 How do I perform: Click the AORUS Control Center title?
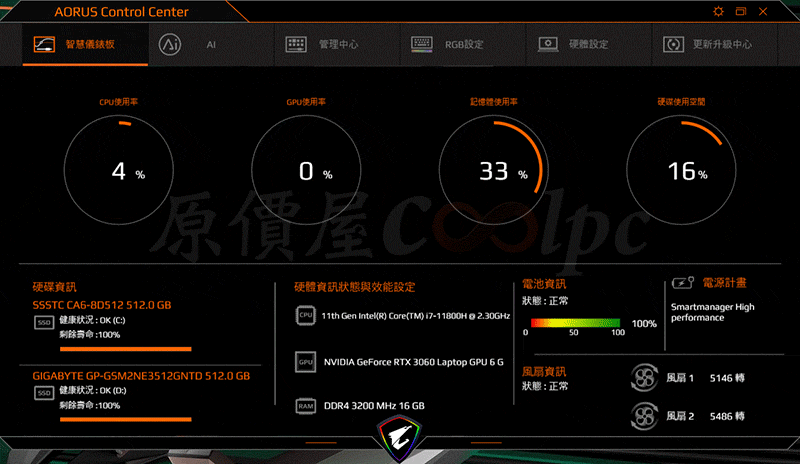tap(121, 12)
